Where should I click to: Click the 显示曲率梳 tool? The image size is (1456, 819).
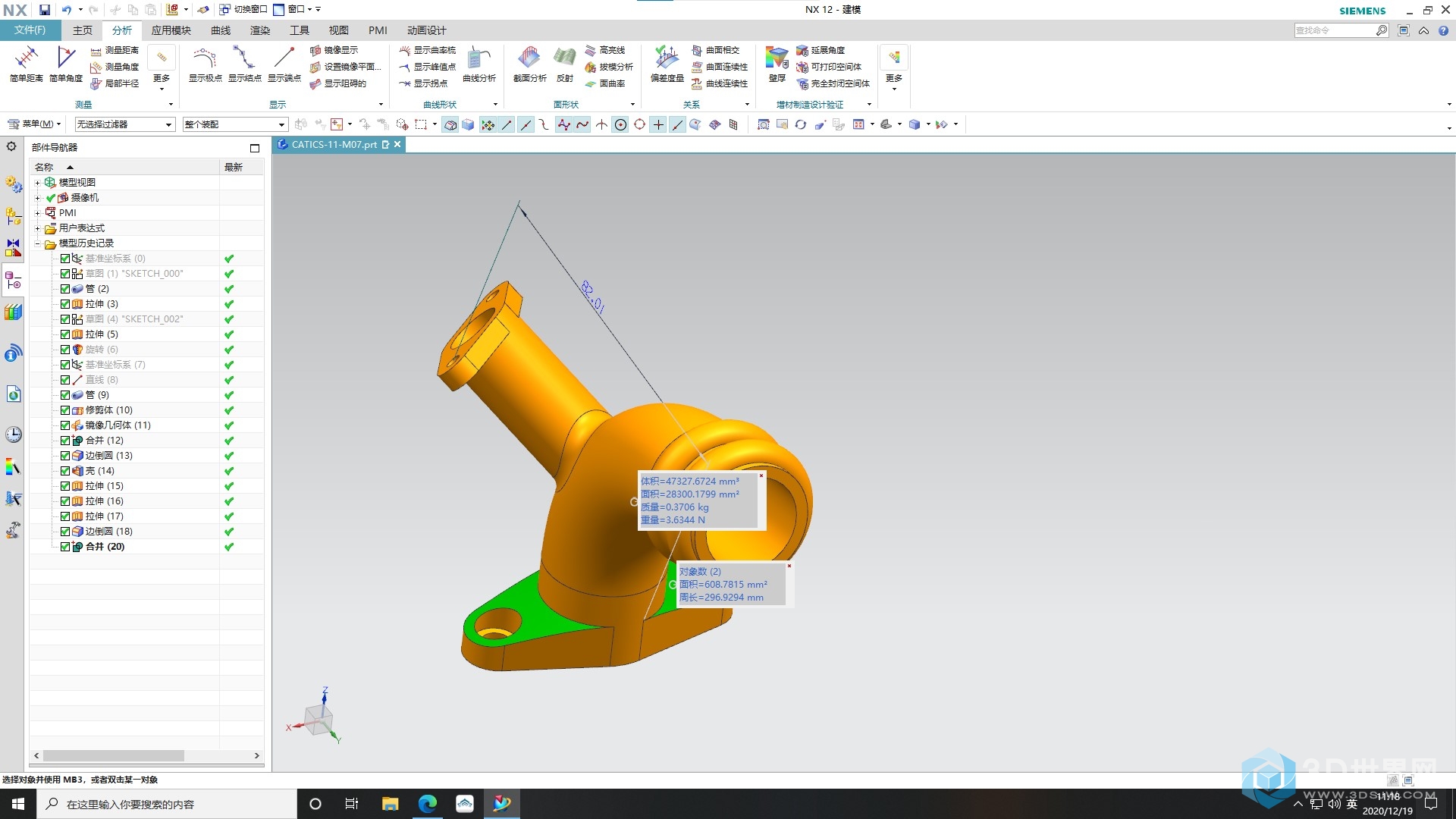pyautogui.click(x=428, y=50)
